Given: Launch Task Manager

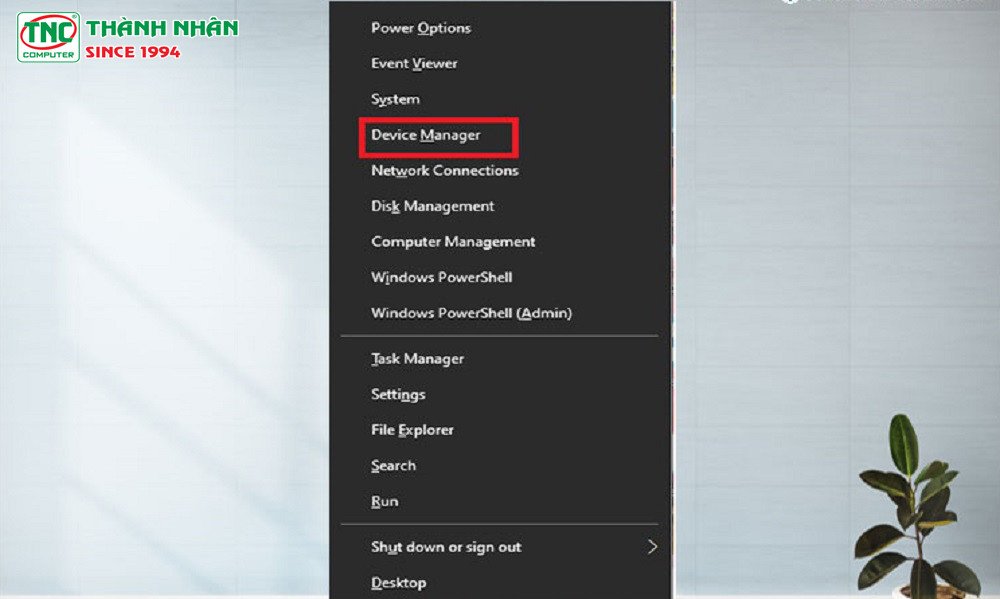Looking at the screenshot, I should pos(416,358).
